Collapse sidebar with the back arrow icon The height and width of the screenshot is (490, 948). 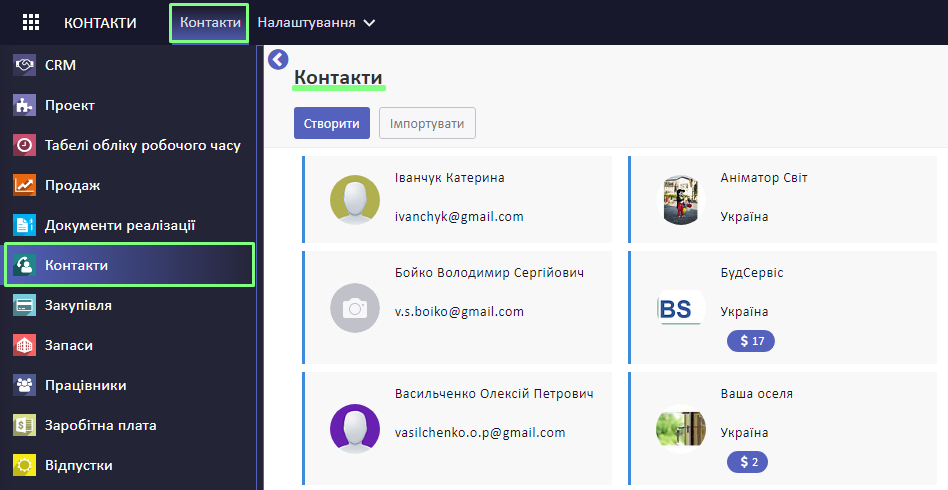click(x=278, y=59)
